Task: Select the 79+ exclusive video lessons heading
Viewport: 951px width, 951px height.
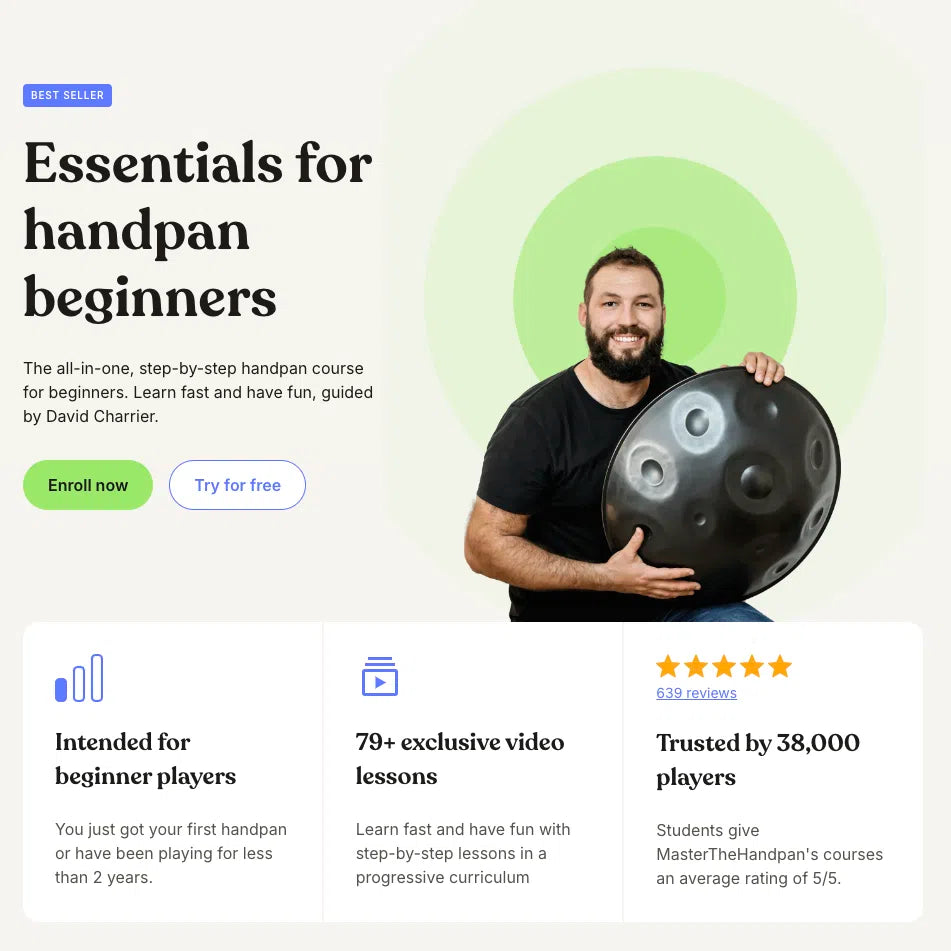Action: tap(460, 759)
